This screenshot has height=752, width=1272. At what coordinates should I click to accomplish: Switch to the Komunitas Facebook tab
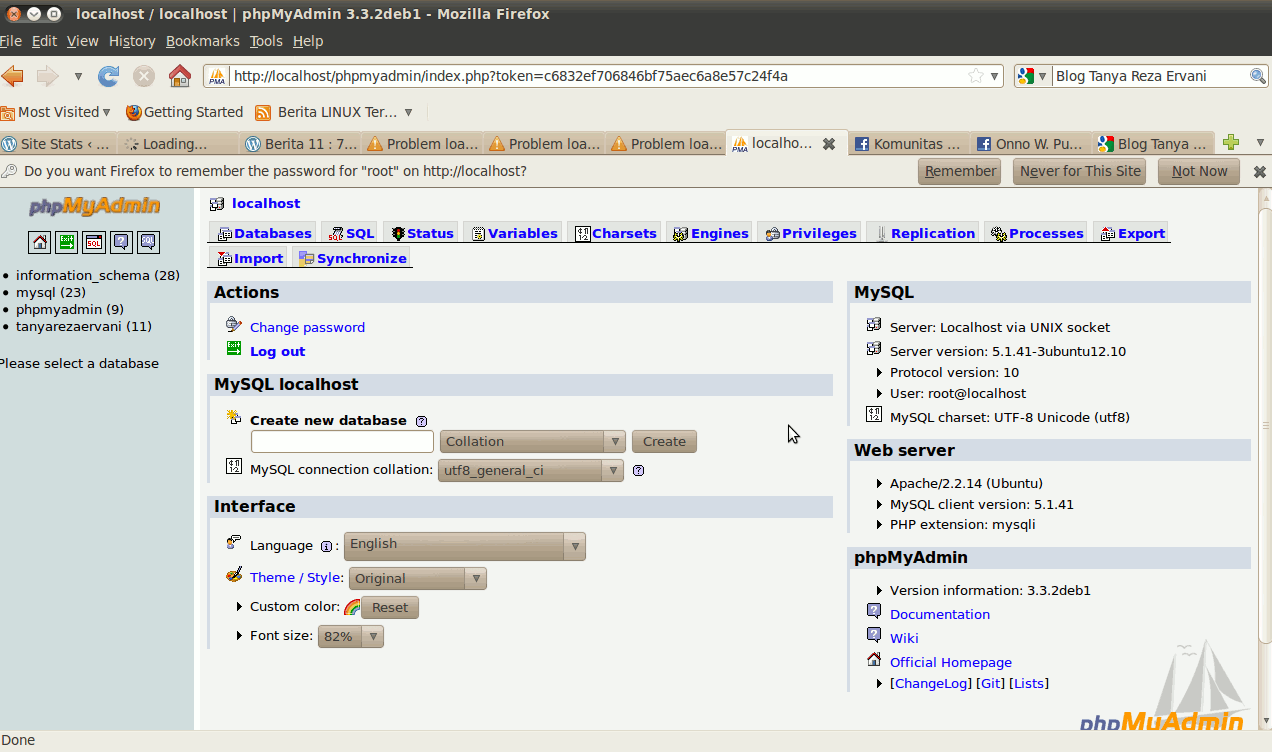908,144
